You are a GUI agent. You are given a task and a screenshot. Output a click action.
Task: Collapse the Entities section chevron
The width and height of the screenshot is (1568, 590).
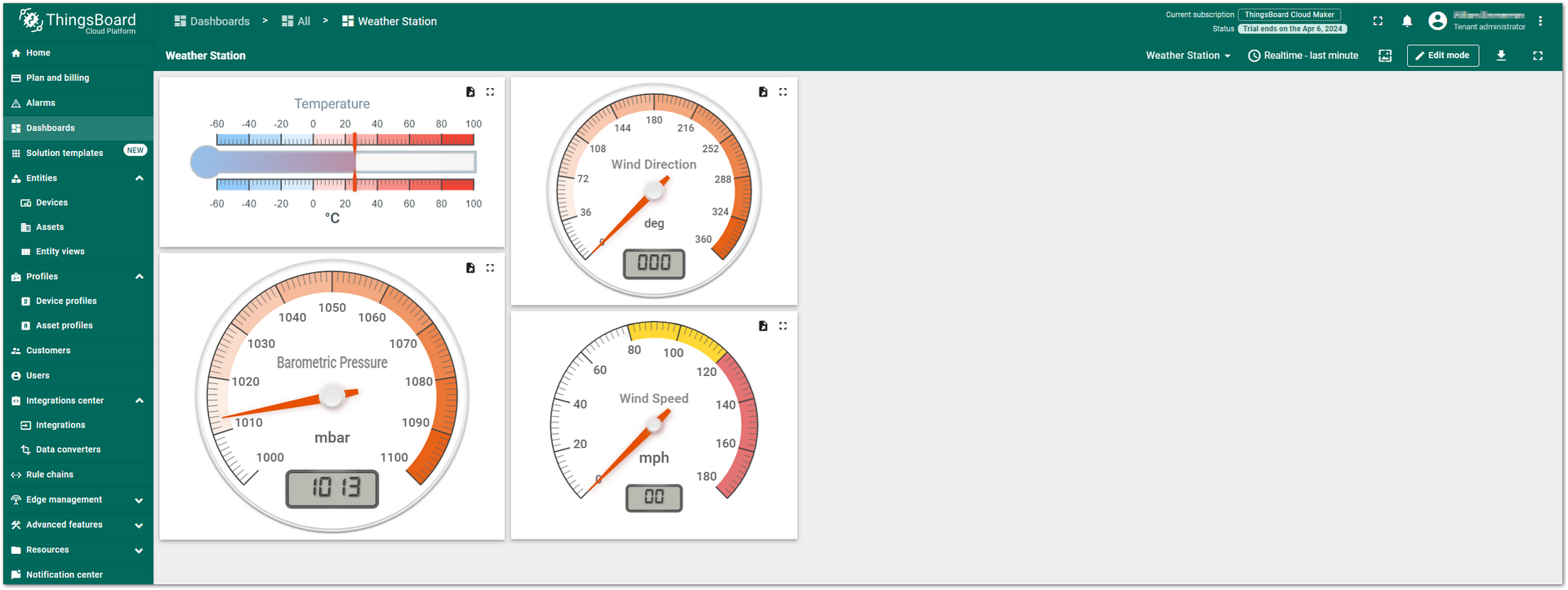coord(139,178)
